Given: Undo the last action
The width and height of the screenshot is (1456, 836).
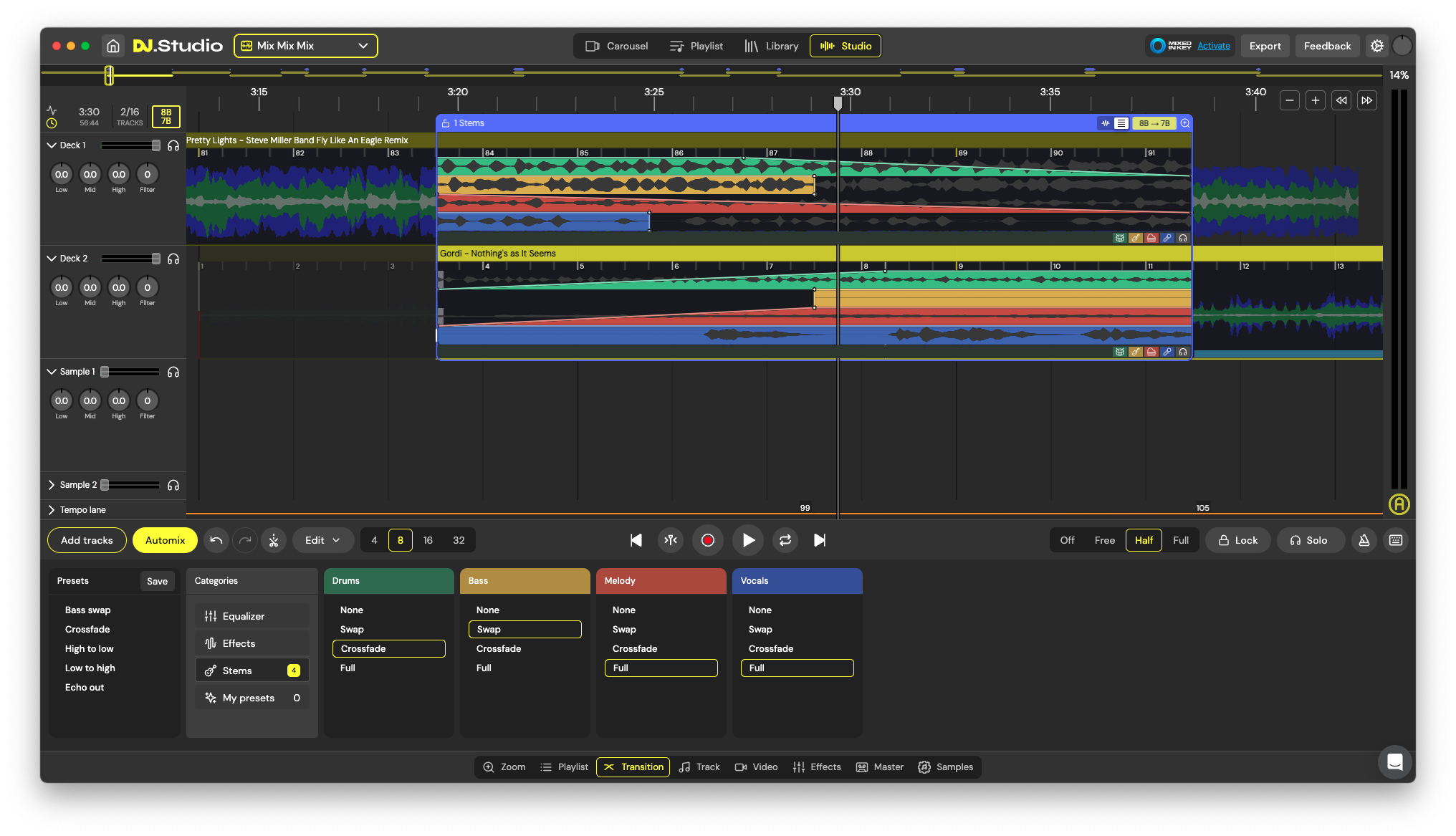Looking at the screenshot, I should [216, 540].
